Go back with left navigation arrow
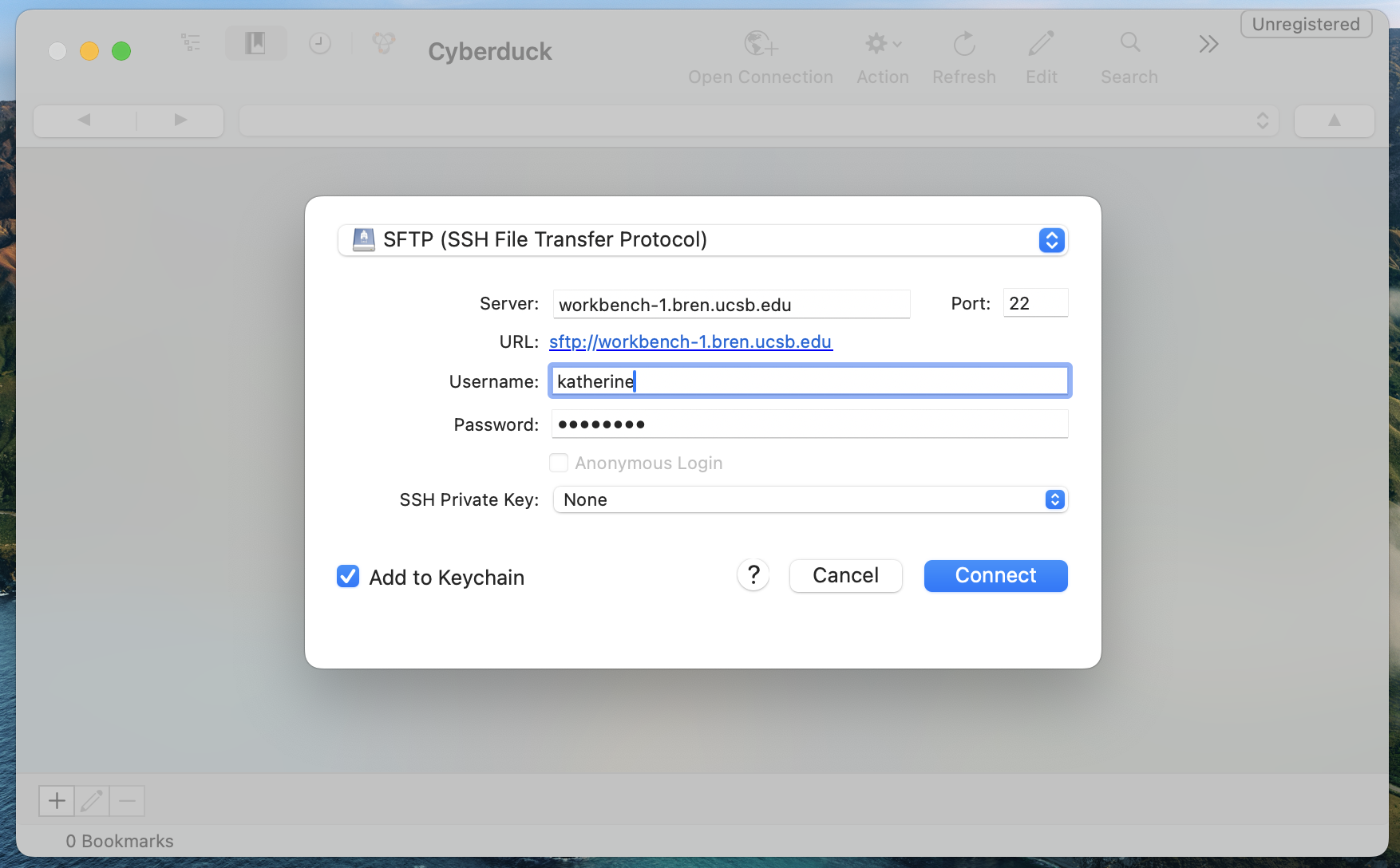 (84, 120)
